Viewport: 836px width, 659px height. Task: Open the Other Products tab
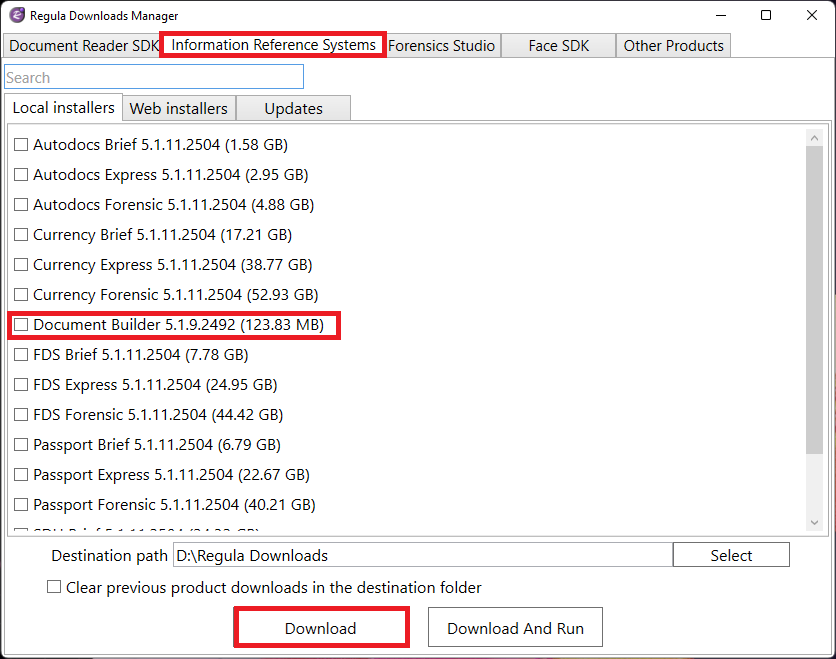[673, 46]
